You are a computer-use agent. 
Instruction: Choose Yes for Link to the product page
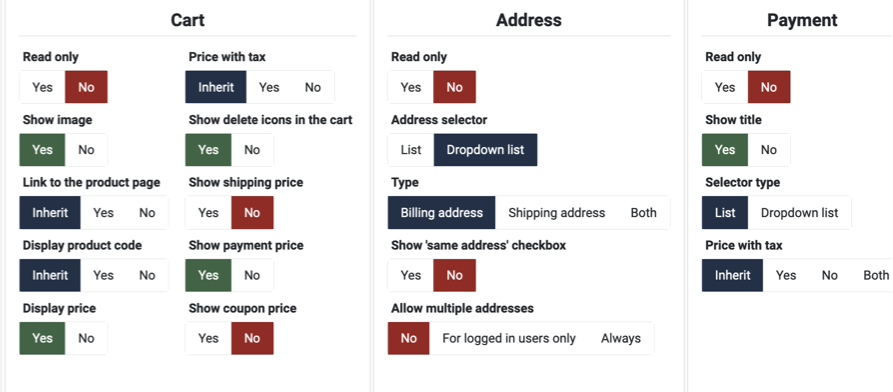click(104, 213)
